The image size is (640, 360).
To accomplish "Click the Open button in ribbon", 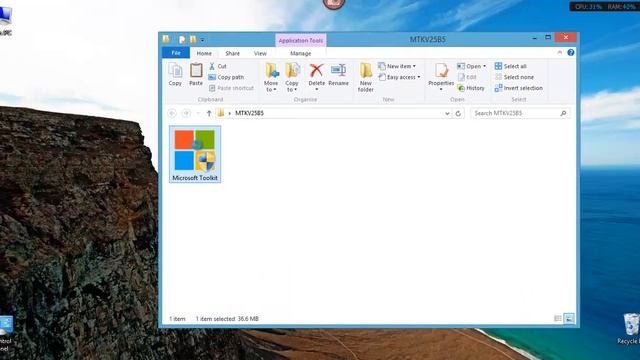I will (x=472, y=66).
